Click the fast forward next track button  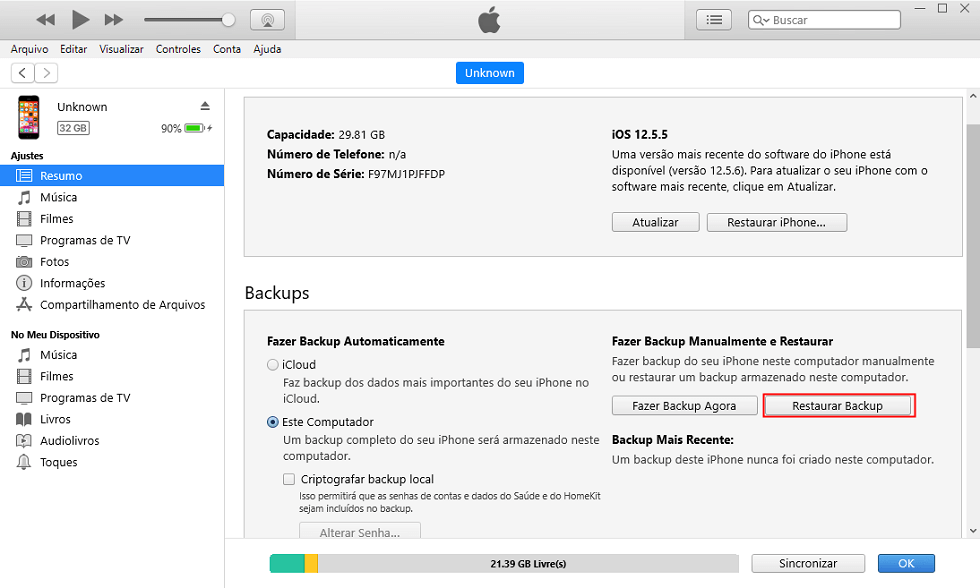tap(113, 20)
